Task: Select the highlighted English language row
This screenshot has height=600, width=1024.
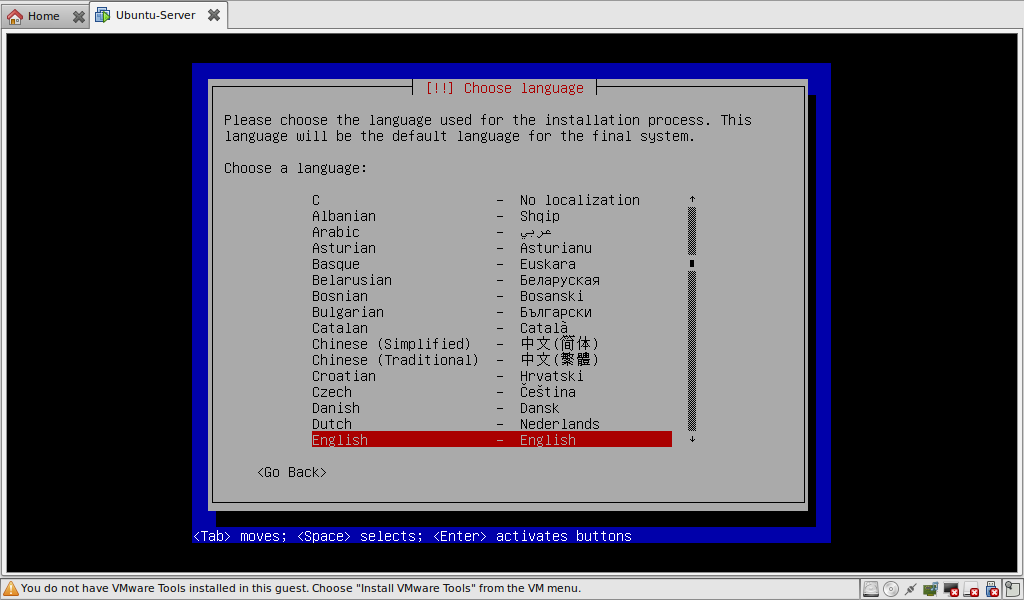Action: click(492, 439)
